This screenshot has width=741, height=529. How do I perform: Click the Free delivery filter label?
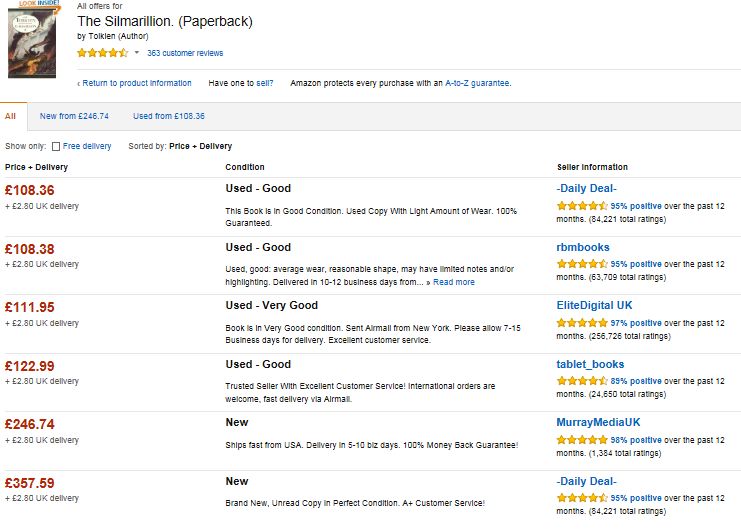(87, 147)
